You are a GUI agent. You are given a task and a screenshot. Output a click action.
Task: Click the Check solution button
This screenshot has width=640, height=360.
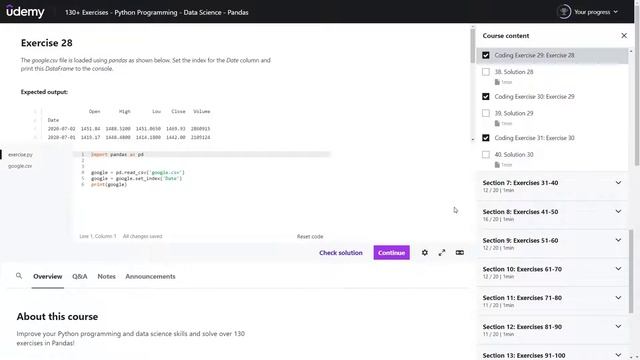341,253
